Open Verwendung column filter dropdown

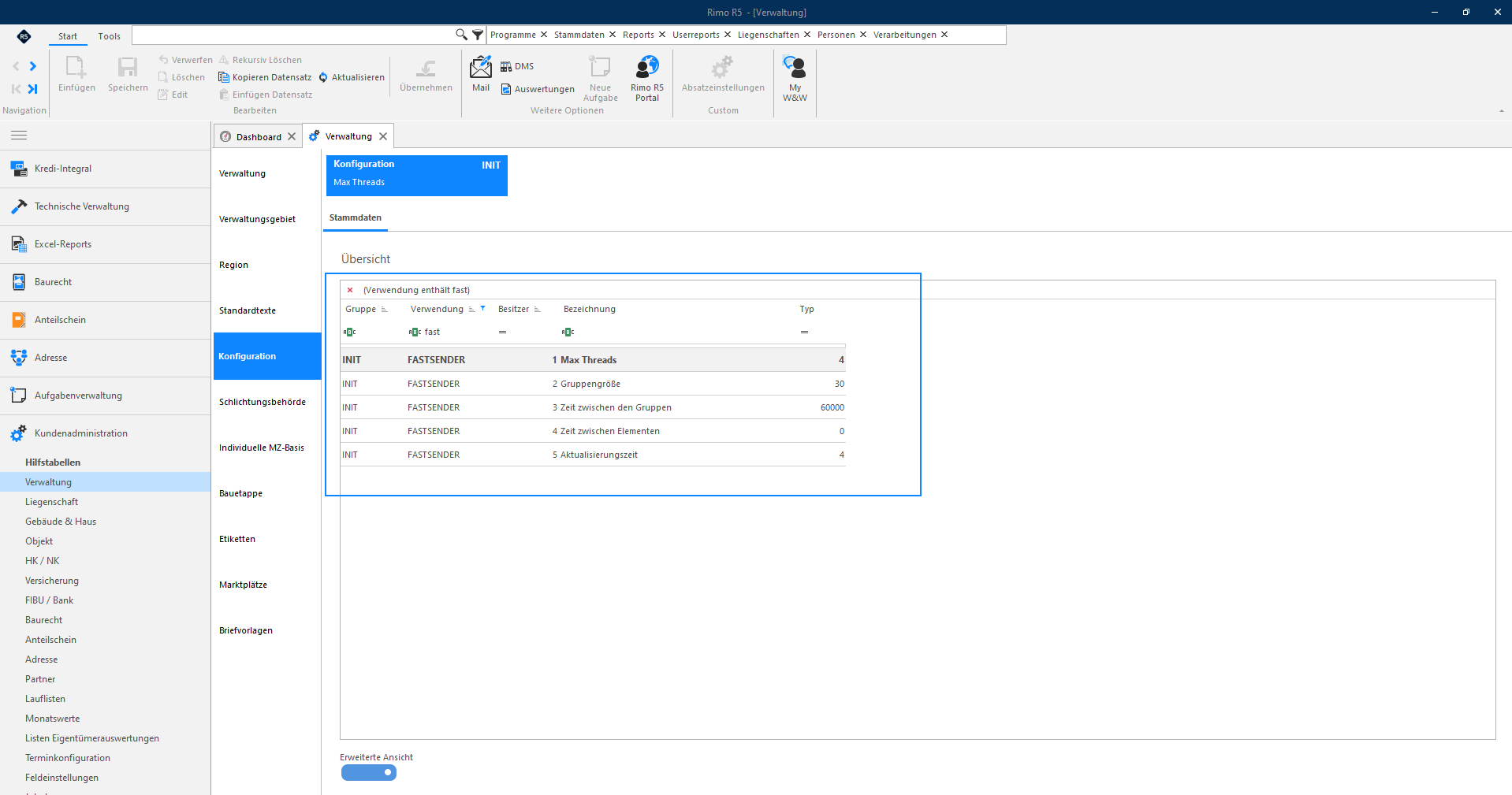(x=482, y=309)
